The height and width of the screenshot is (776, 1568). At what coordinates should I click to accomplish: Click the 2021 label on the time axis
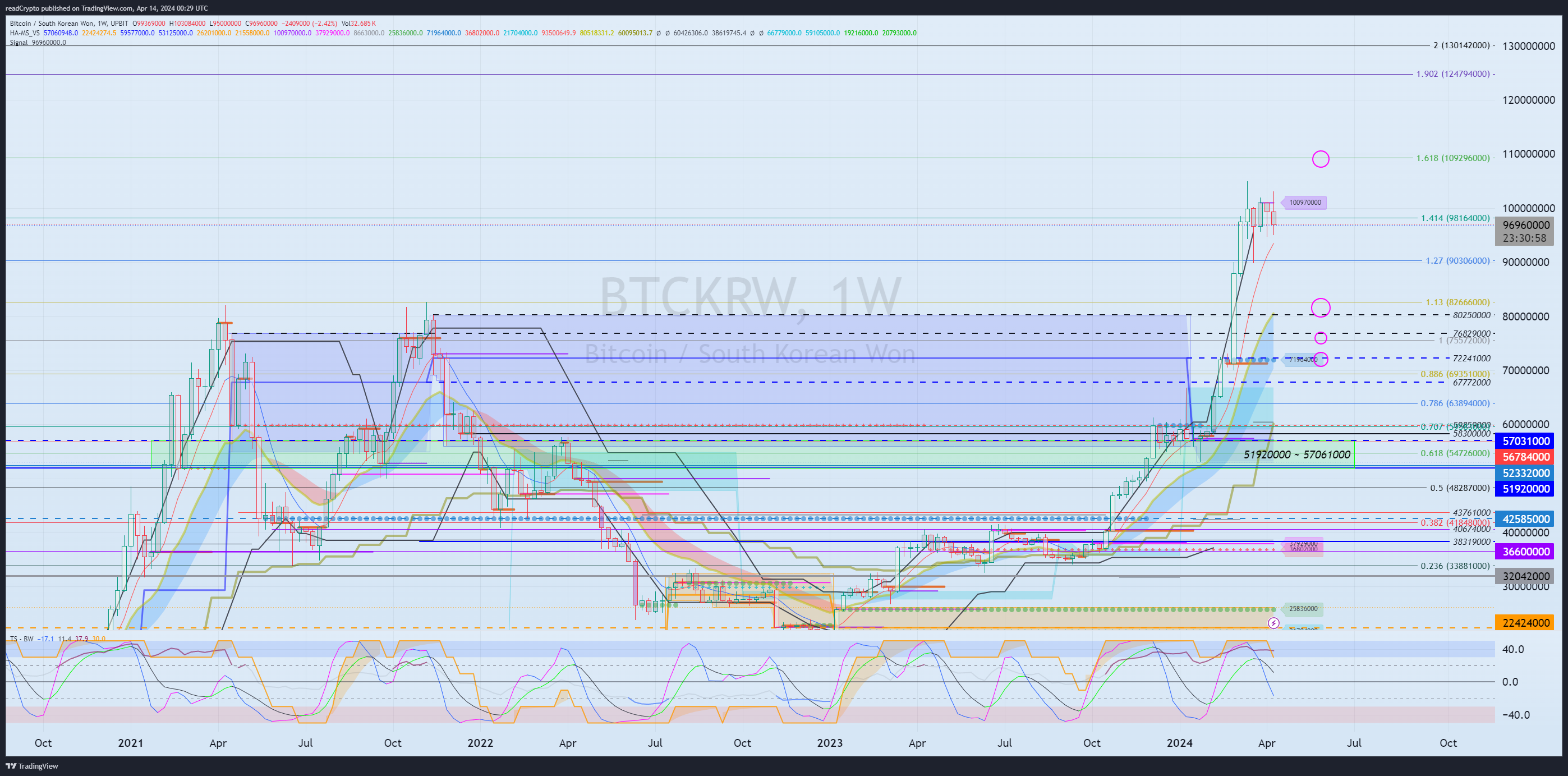tap(130, 742)
